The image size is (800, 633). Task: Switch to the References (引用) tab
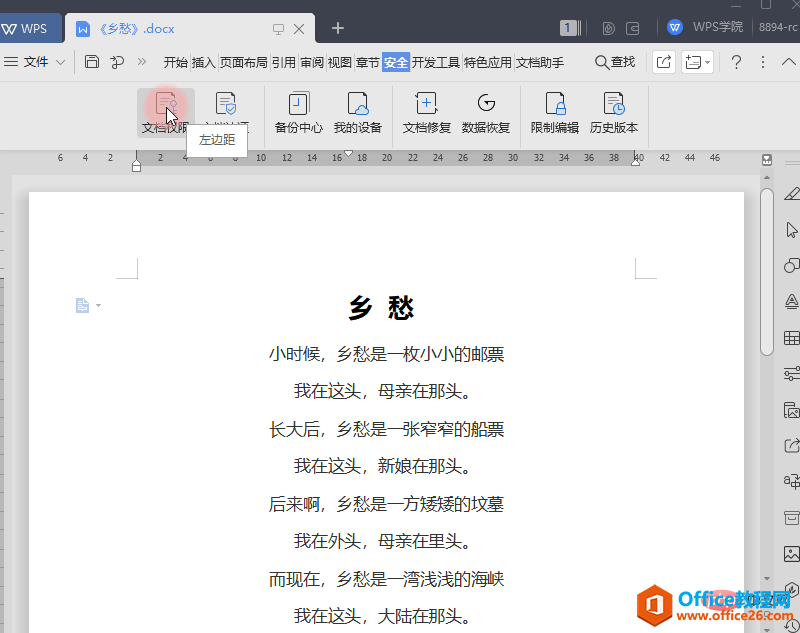coord(283,62)
